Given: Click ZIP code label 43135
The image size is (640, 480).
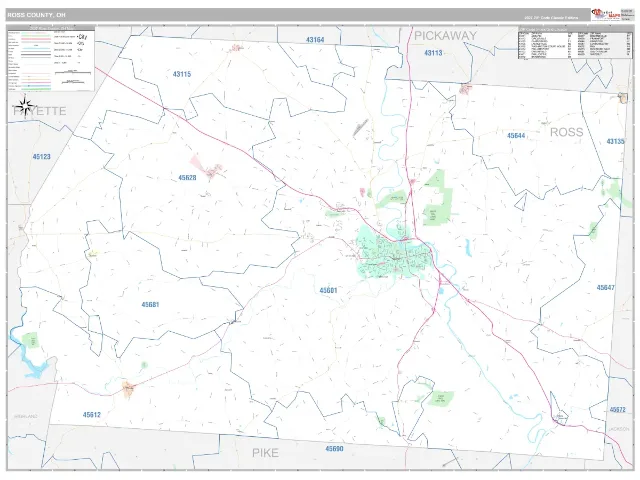Looking at the screenshot, I should click(615, 141).
